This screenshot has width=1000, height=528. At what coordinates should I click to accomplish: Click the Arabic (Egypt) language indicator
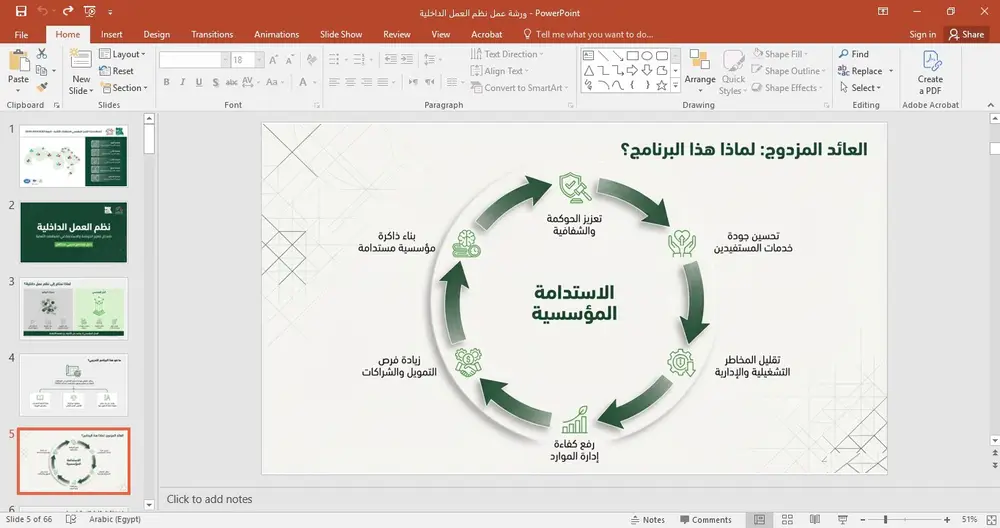(x=115, y=519)
